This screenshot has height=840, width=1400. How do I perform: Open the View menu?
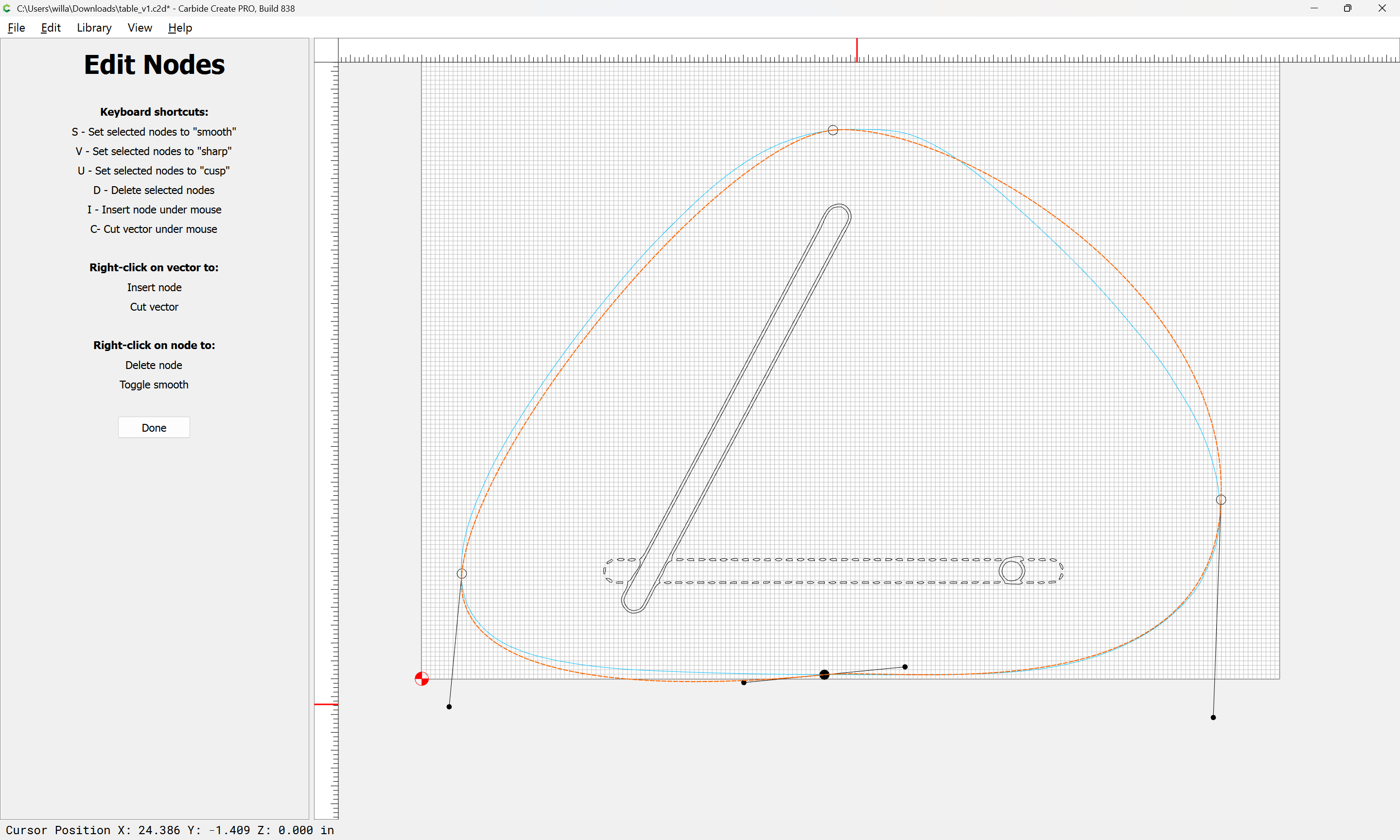click(139, 28)
